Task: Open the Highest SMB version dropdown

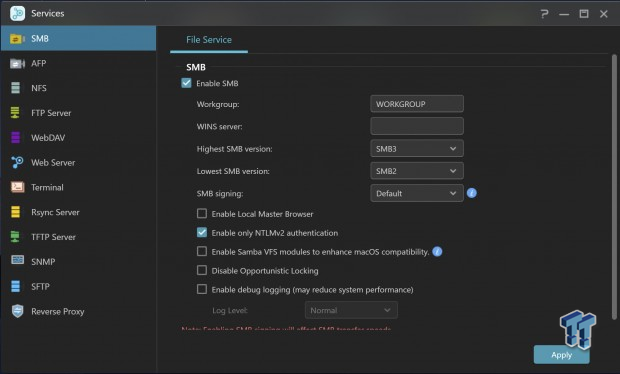Action: [x=417, y=149]
